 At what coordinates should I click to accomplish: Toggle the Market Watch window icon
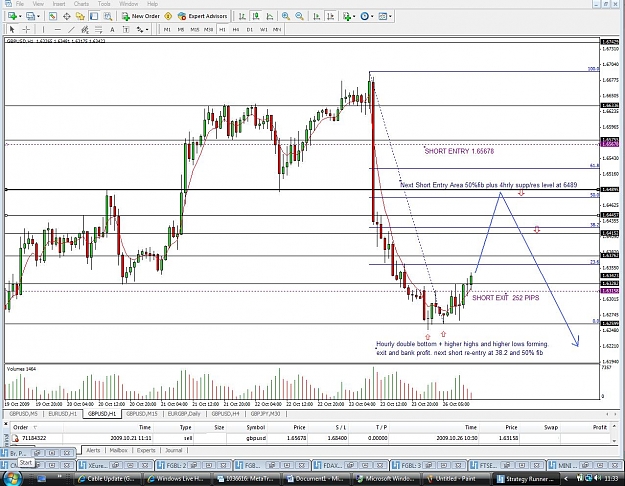(x=53, y=16)
